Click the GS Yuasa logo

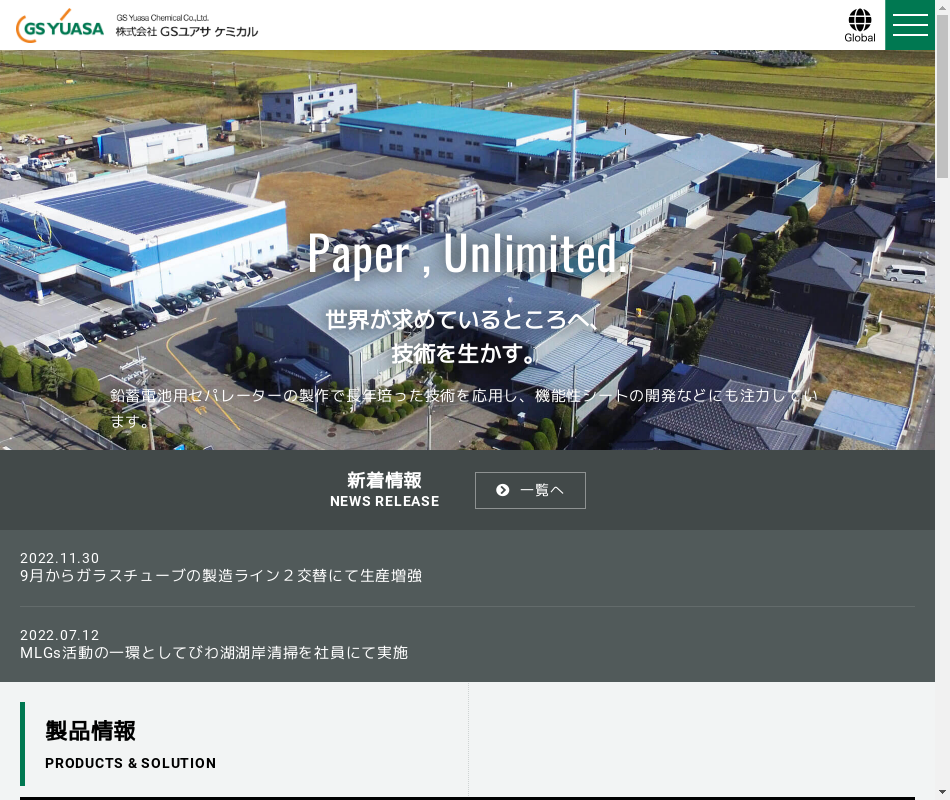[x=60, y=27]
